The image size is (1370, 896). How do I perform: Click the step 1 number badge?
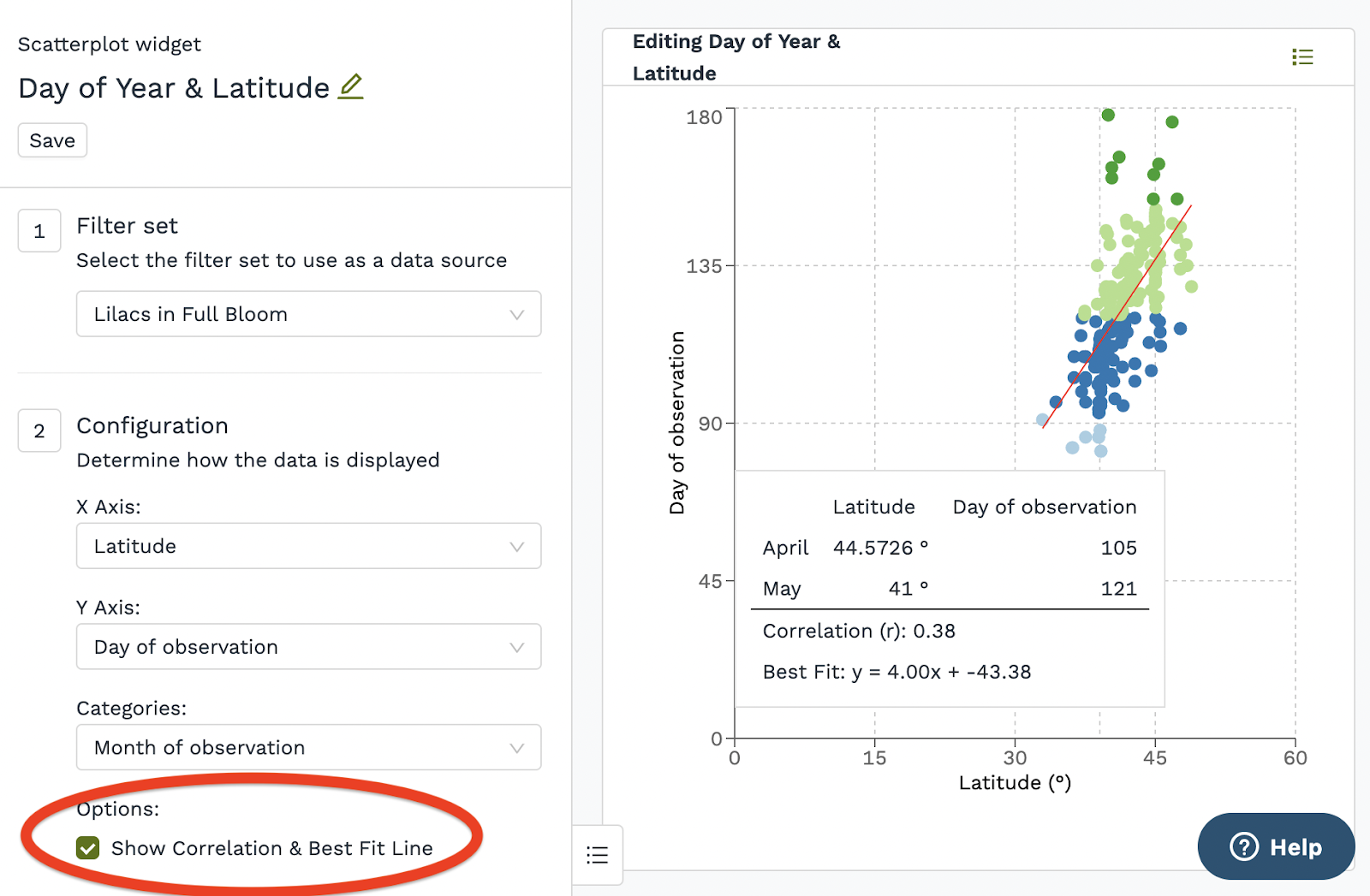39,231
